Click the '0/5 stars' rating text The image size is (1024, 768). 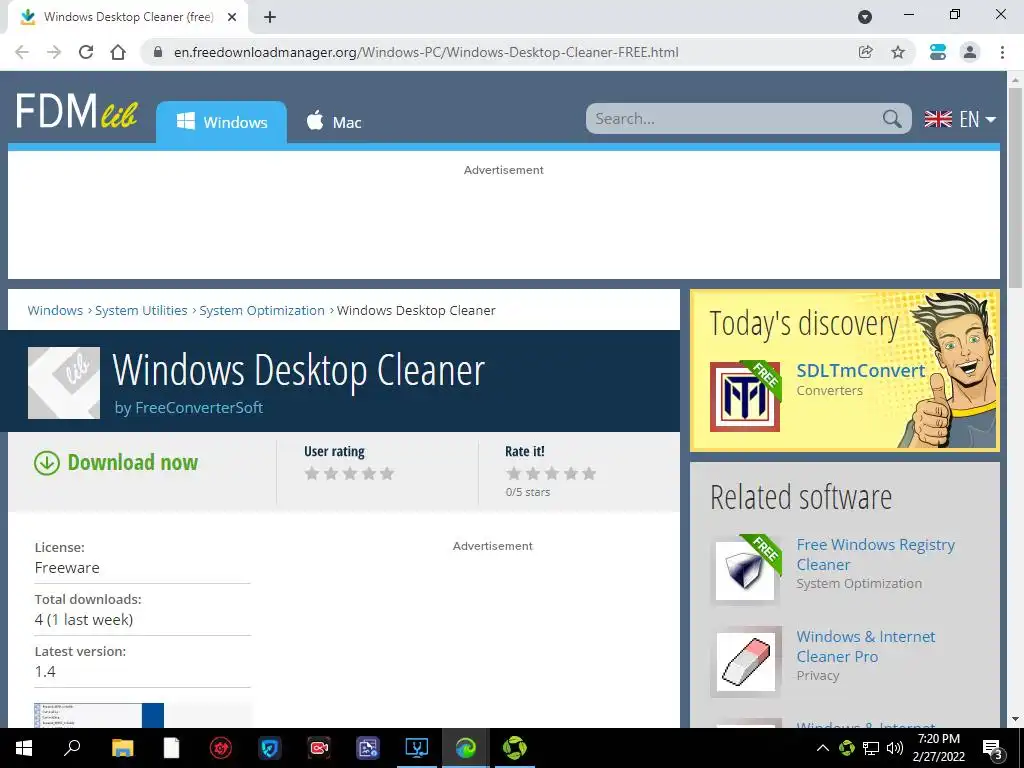coord(528,492)
